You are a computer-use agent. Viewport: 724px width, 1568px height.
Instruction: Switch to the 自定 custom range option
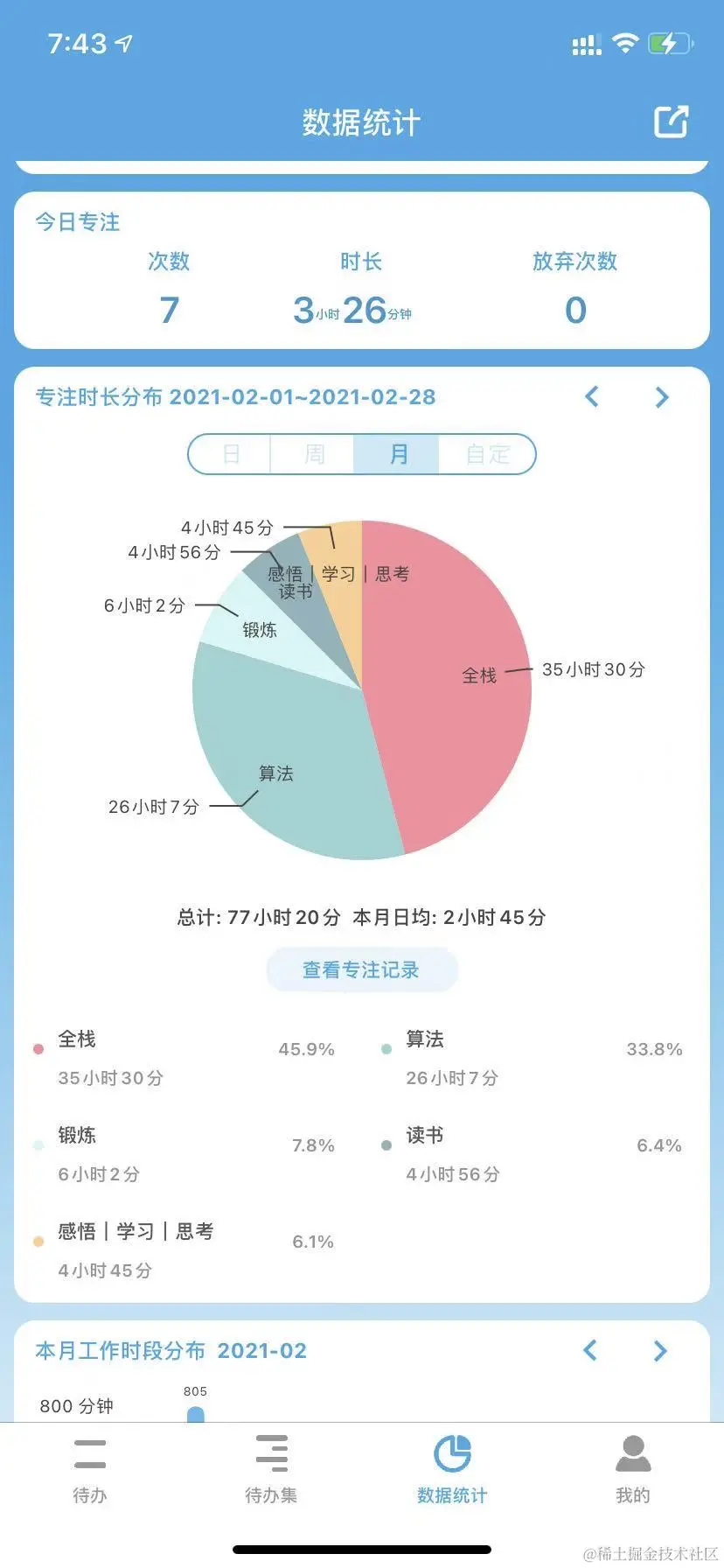pos(486,454)
